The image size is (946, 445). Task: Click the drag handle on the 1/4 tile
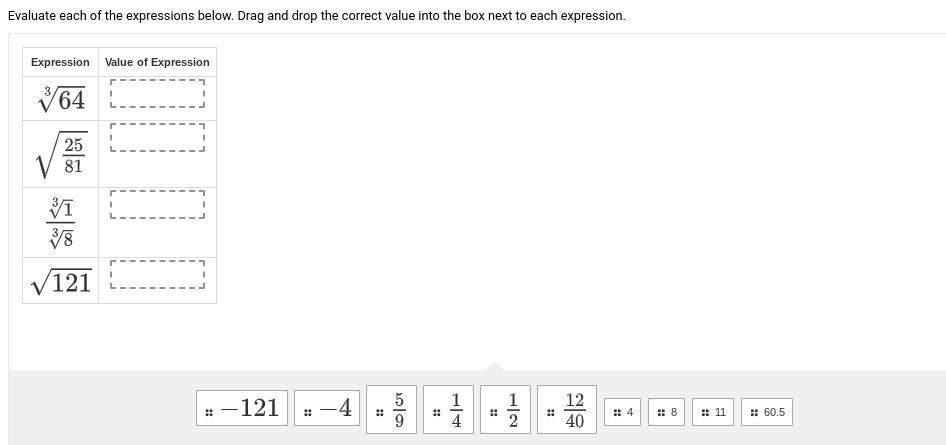(436, 413)
